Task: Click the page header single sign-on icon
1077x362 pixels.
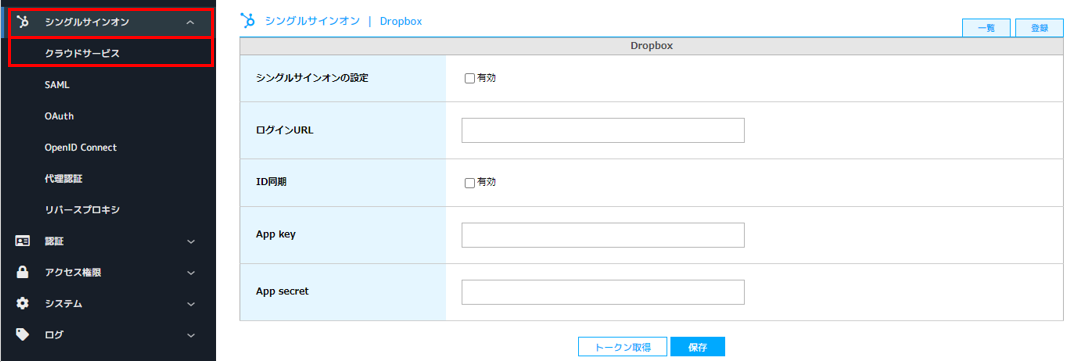Action: click(248, 21)
